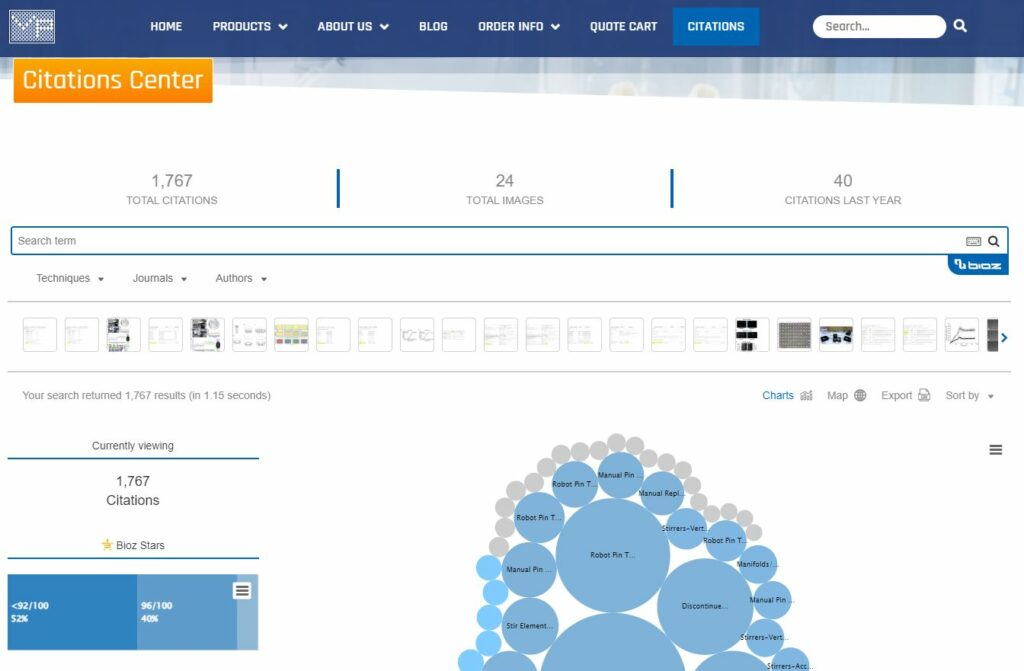Screen dimensions: 1024x671
Task: Click the magnifier icon in the top navigation
Action: click(960, 26)
